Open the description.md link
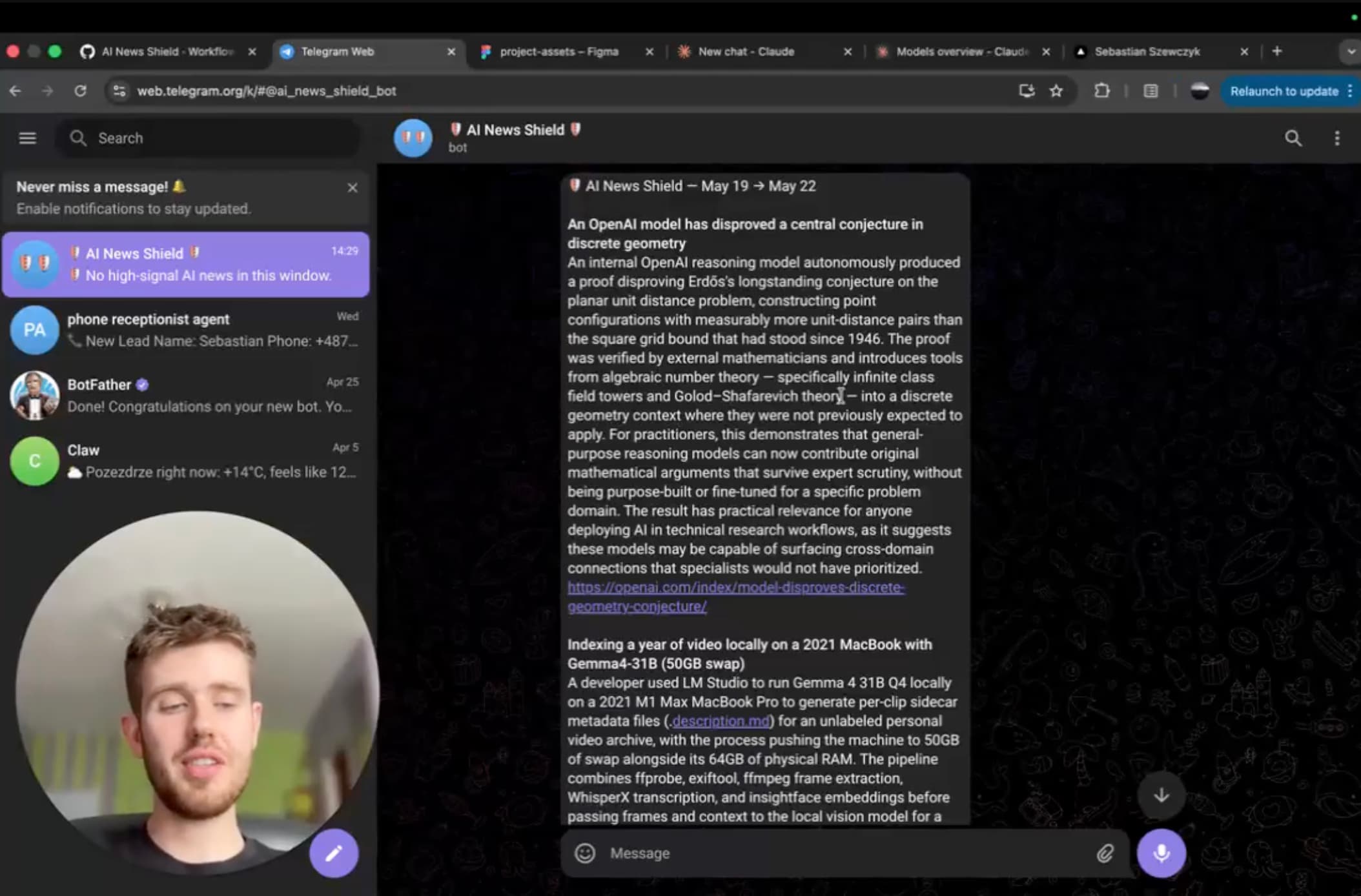This screenshot has height=896, width=1361. pyautogui.click(x=721, y=721)
